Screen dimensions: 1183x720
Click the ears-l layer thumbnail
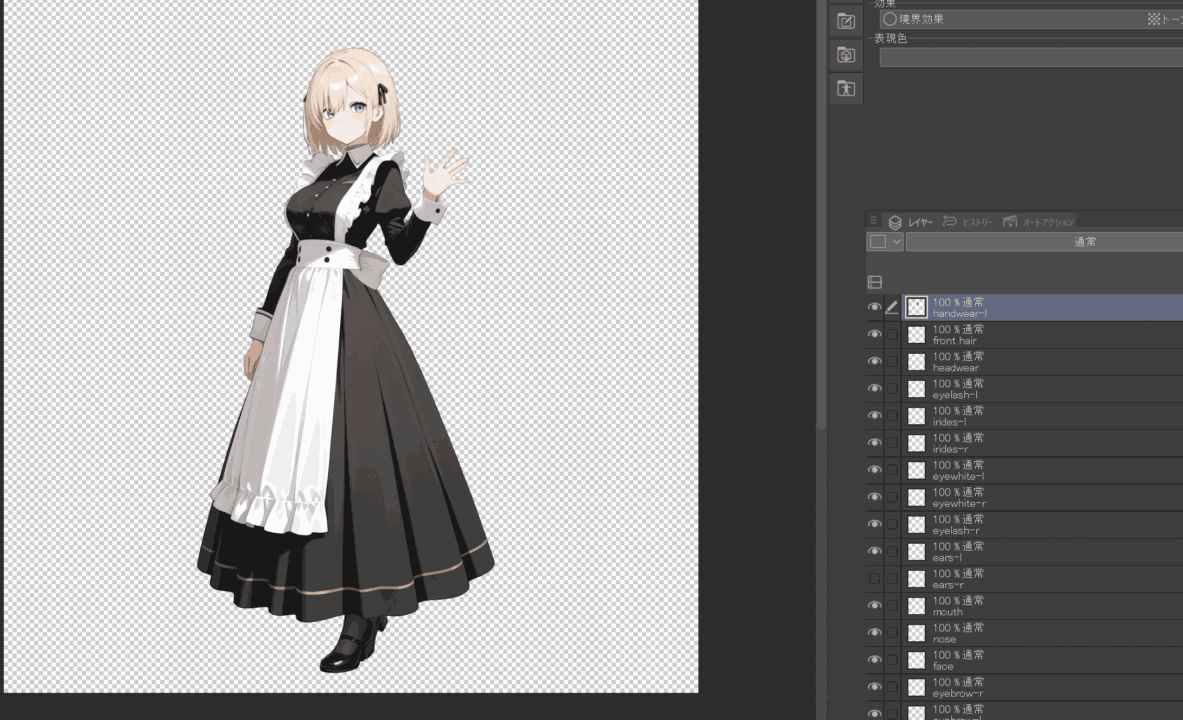tap(917, 552)
